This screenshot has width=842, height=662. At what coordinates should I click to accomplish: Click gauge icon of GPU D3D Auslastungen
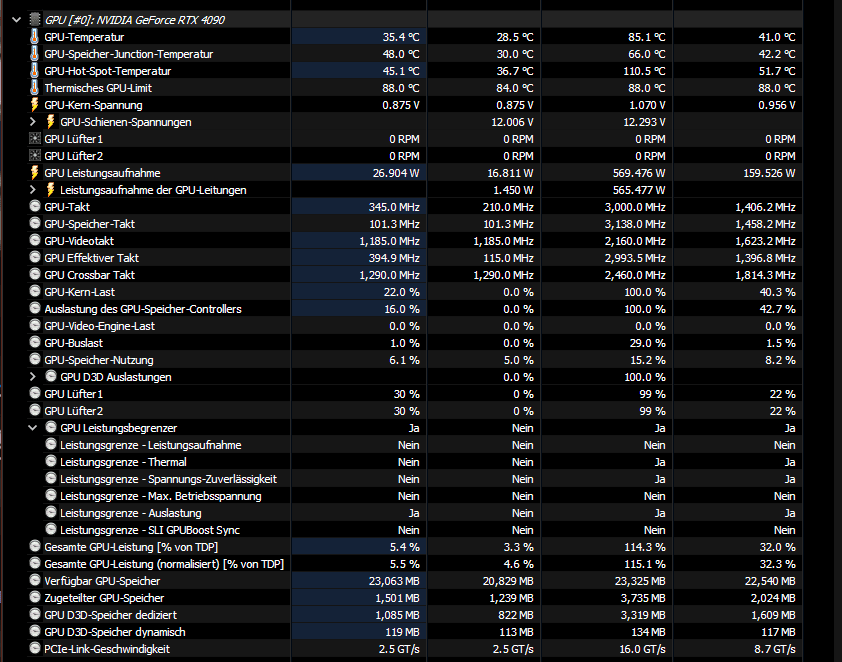(x=51, y=376)
